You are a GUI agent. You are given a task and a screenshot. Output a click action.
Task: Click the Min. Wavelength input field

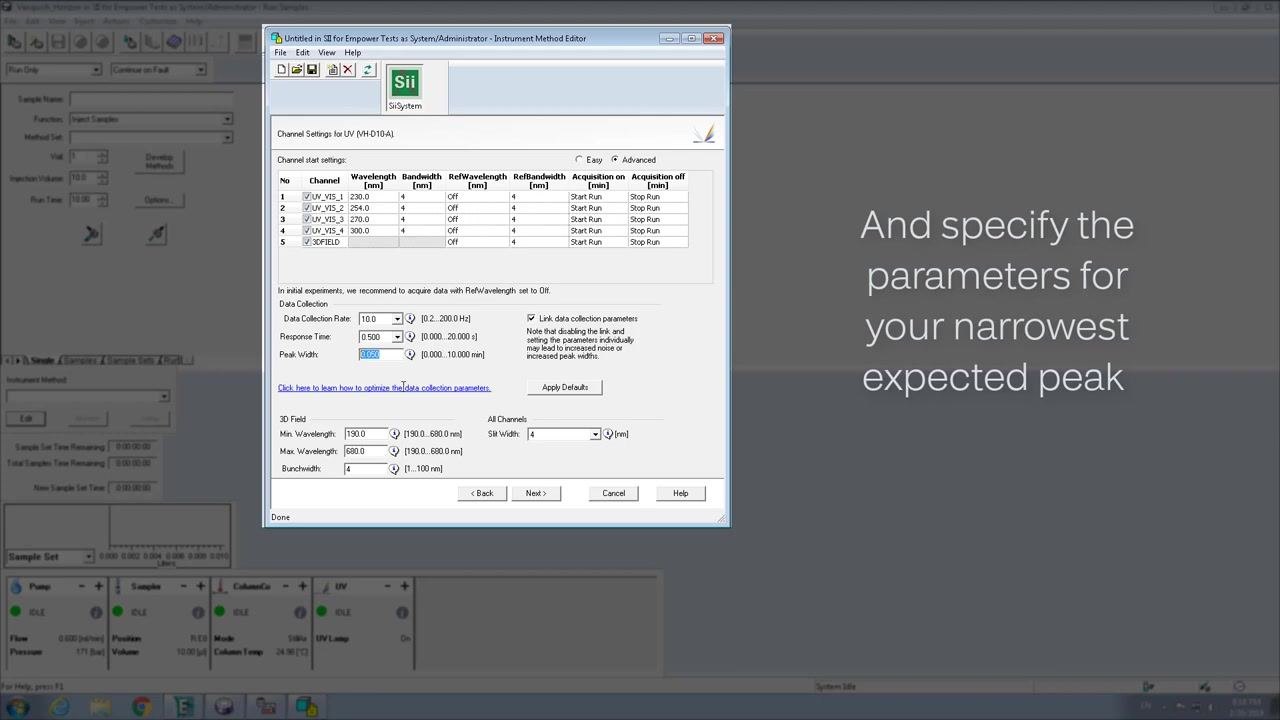coord(365,434)
